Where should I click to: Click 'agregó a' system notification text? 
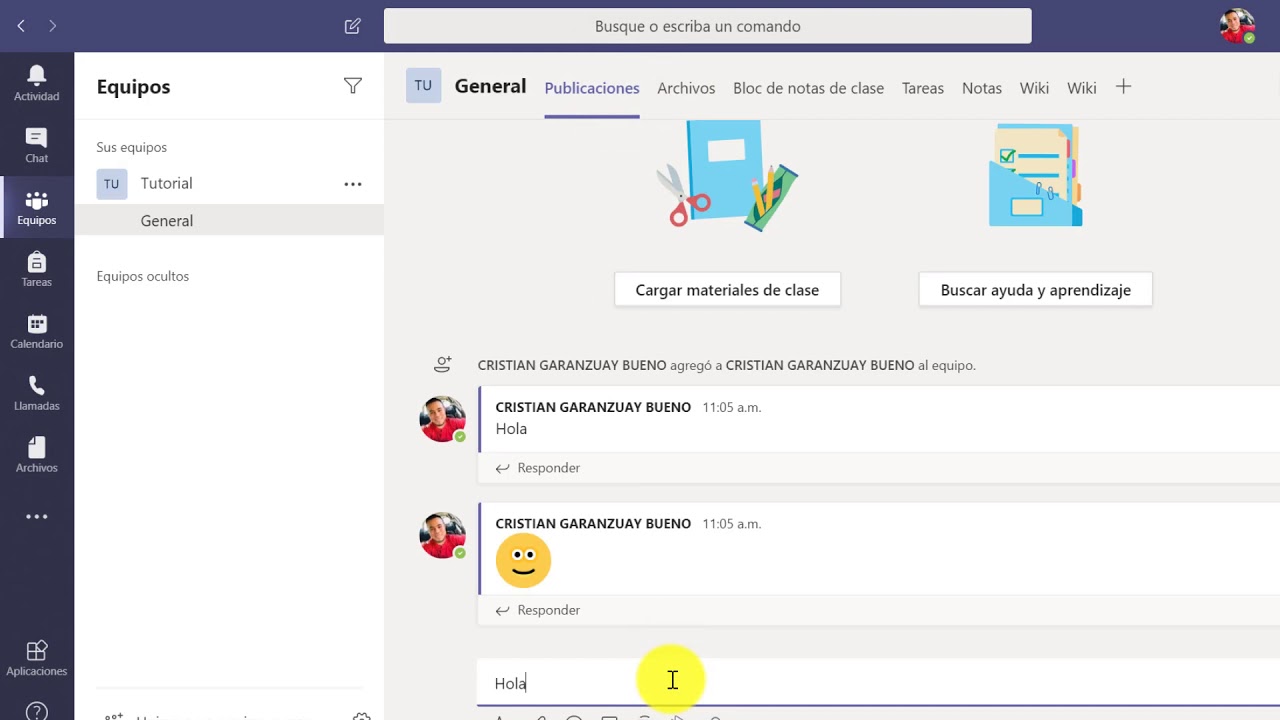696,365
